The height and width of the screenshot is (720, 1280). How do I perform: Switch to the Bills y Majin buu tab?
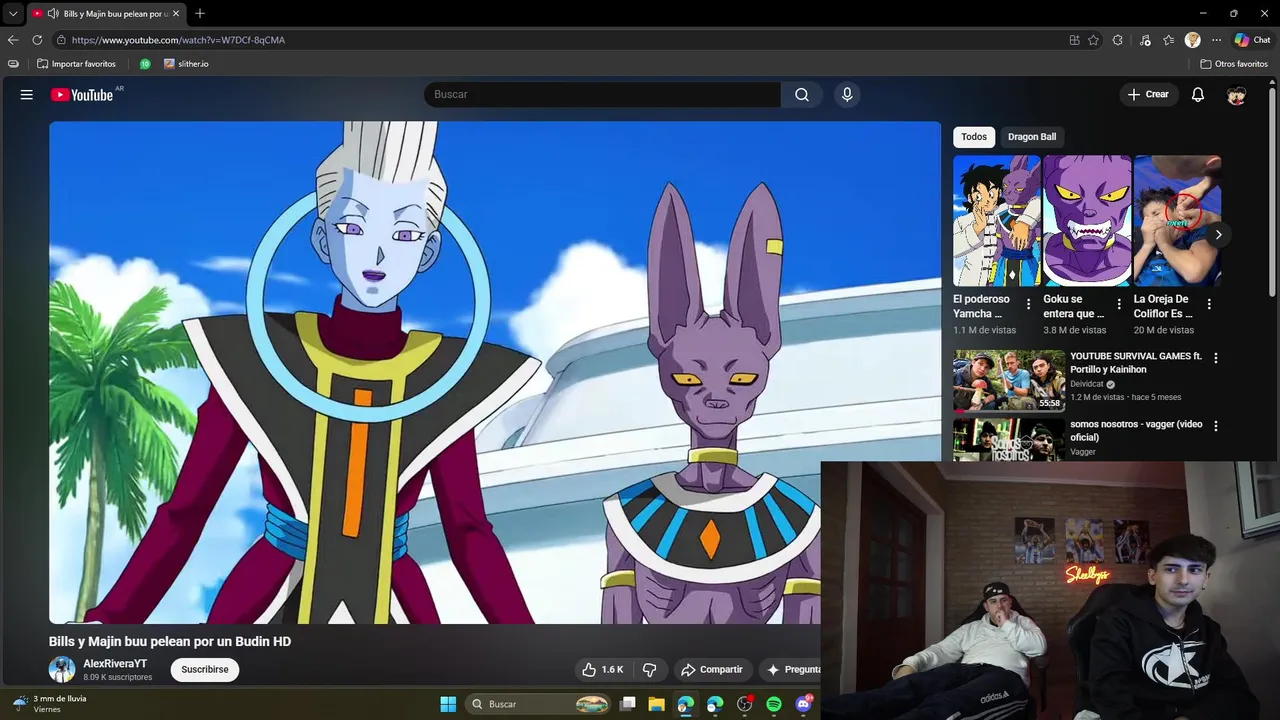click(107, 14)
